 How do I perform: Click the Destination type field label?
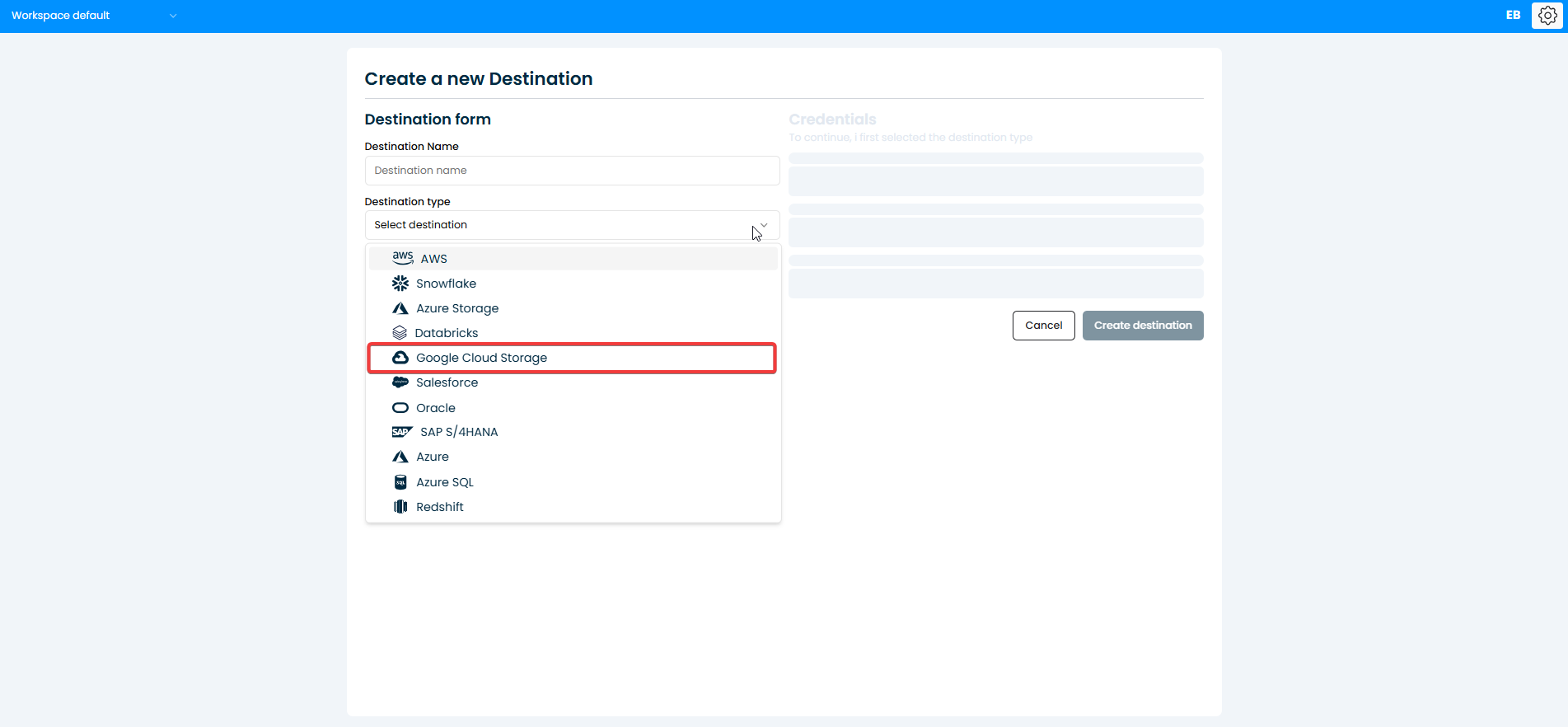tap(407, 202)
